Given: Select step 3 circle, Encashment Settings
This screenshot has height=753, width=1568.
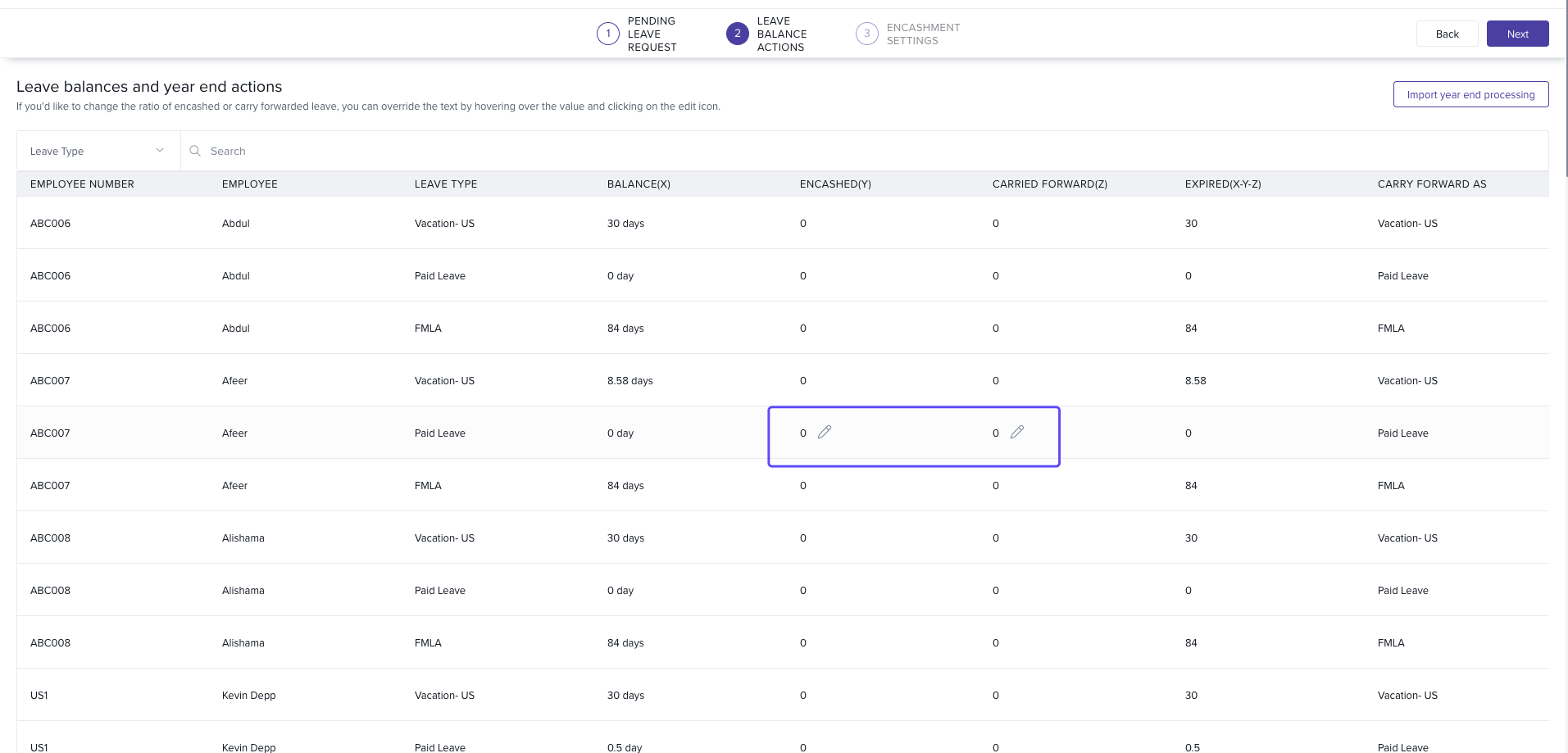Looking at the screenshot, I should (866, 34).
